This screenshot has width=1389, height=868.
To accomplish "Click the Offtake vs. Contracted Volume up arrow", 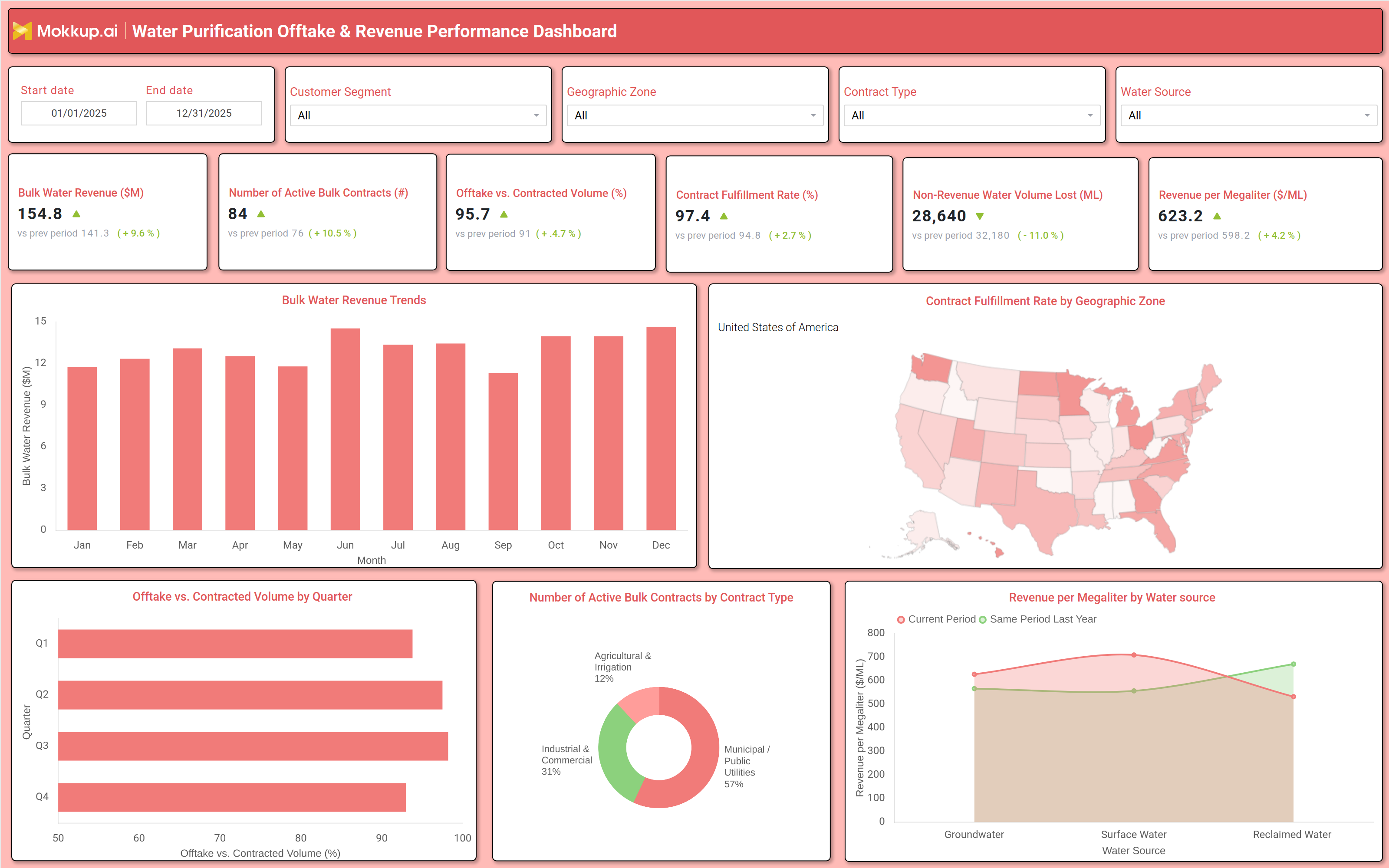I will (x=504, y=215).
